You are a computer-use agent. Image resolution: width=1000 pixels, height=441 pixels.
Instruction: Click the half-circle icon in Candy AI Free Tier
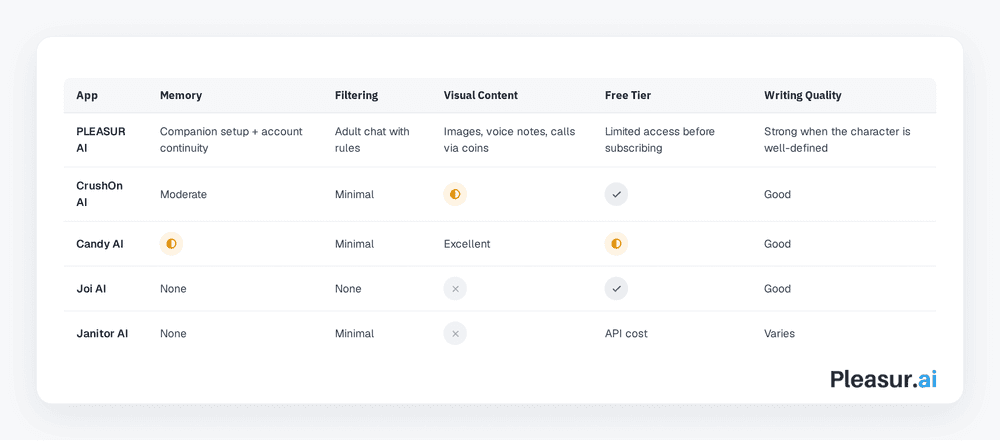616,244
